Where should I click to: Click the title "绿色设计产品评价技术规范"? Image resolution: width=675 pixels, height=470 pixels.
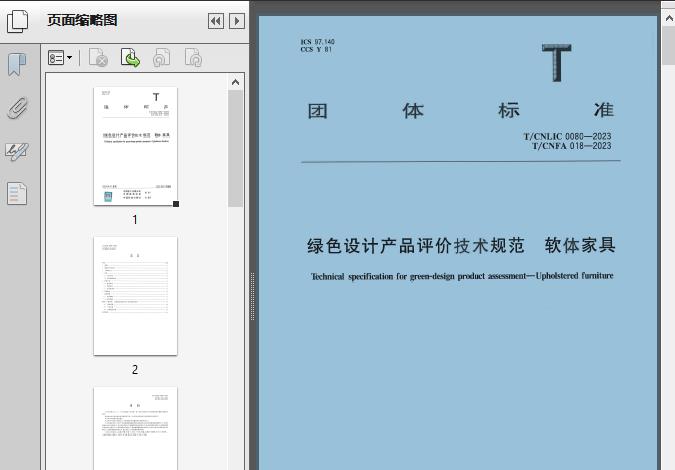tap(416, 246)
